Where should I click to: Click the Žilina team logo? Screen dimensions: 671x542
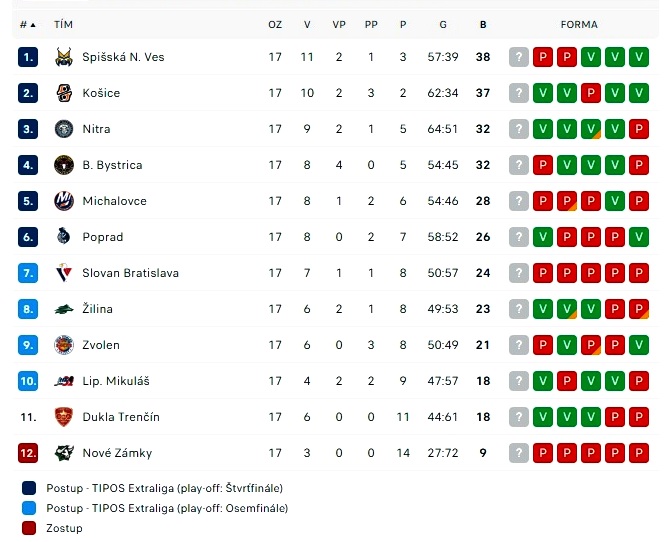coord(64,309)
